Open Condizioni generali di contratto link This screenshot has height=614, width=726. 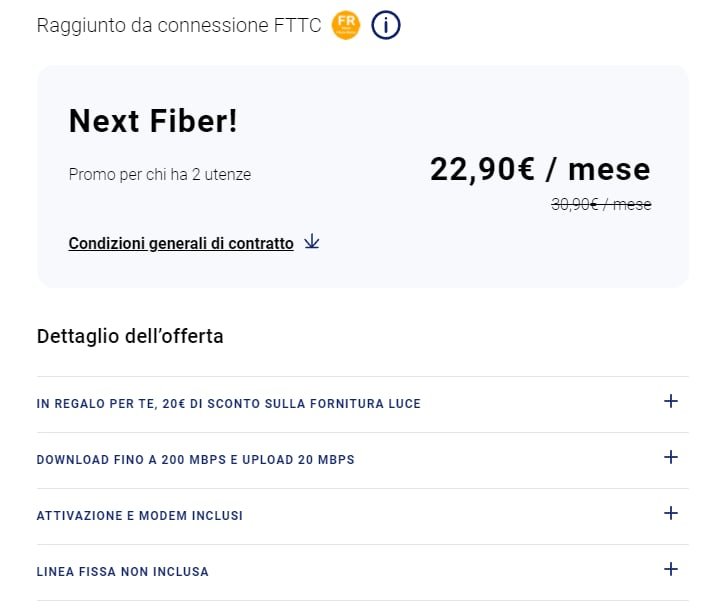coord(181,243)
